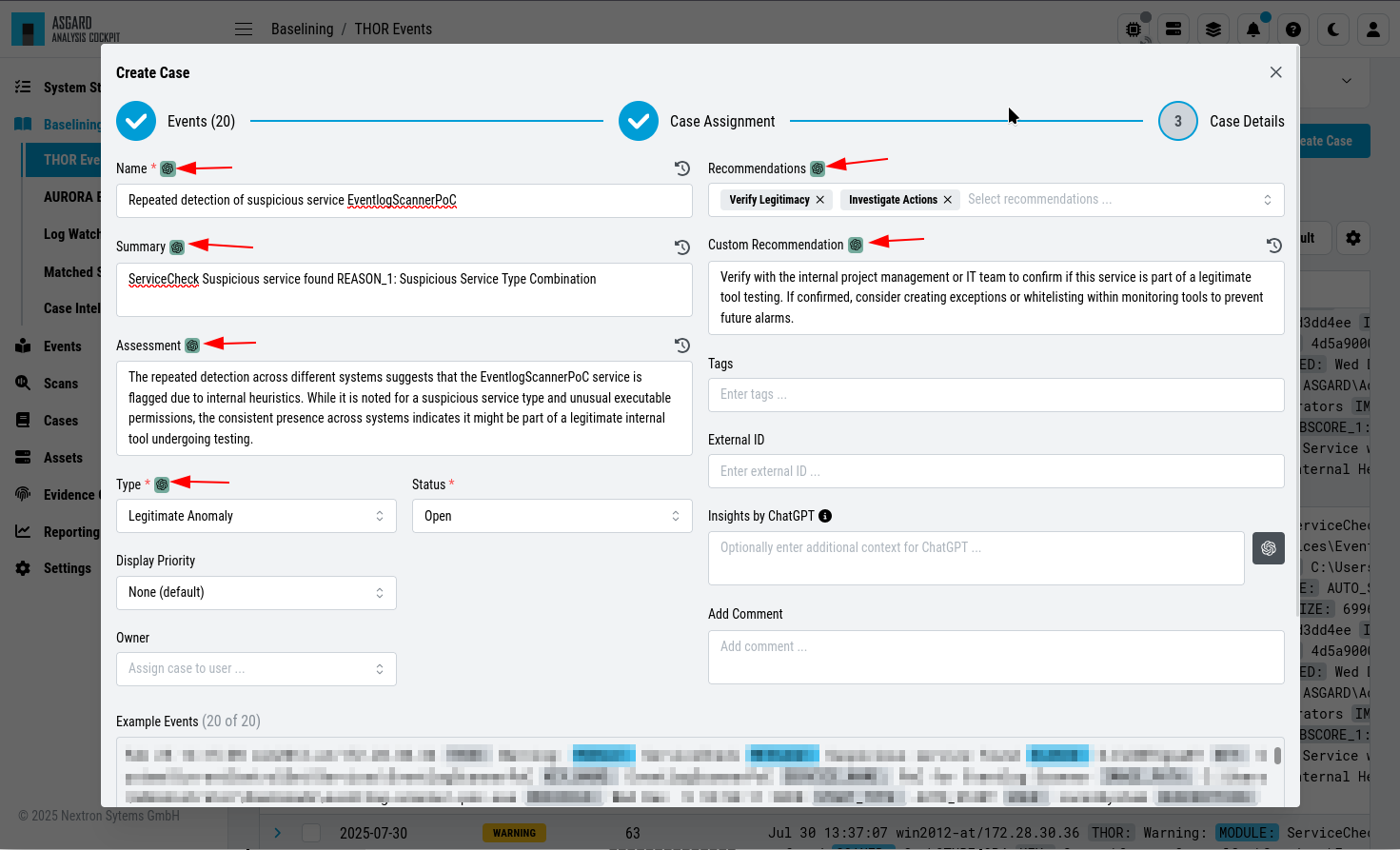Open the Status dropdown showing Open
This screenshot has height=850, width=1400.
point(552,516)
